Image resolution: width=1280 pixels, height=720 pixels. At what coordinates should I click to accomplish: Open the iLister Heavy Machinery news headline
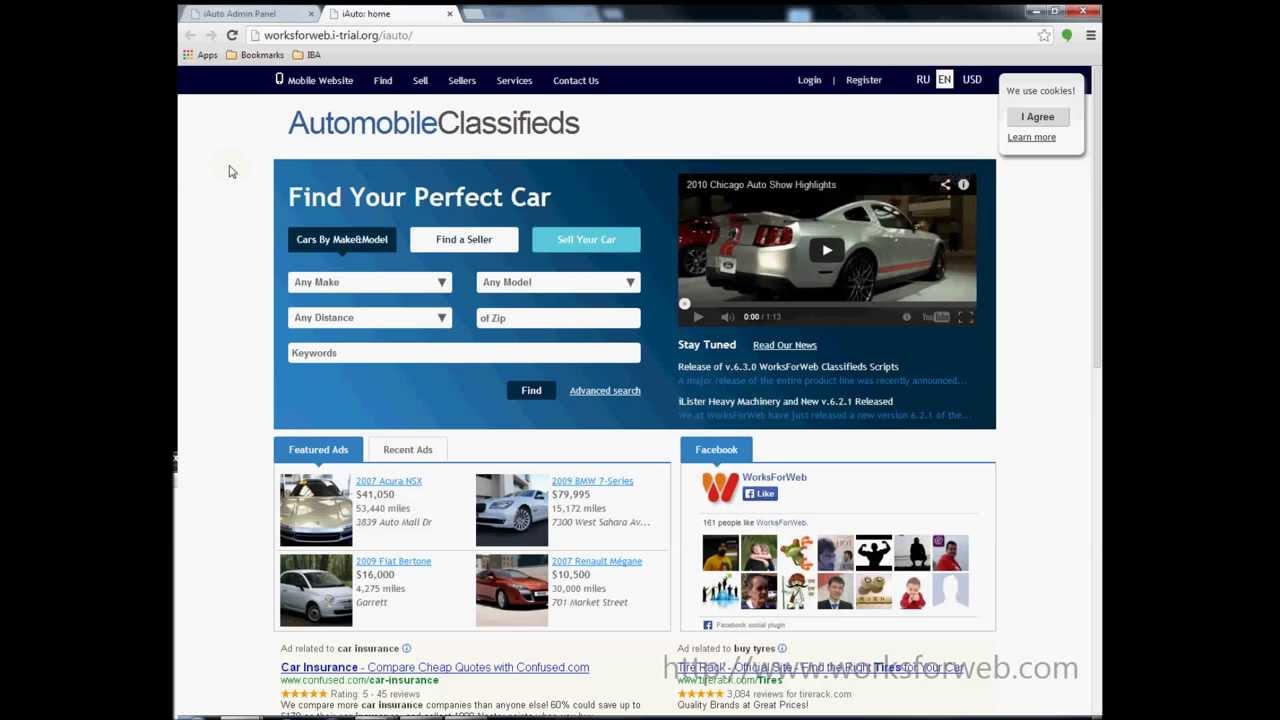coord(785,402)
